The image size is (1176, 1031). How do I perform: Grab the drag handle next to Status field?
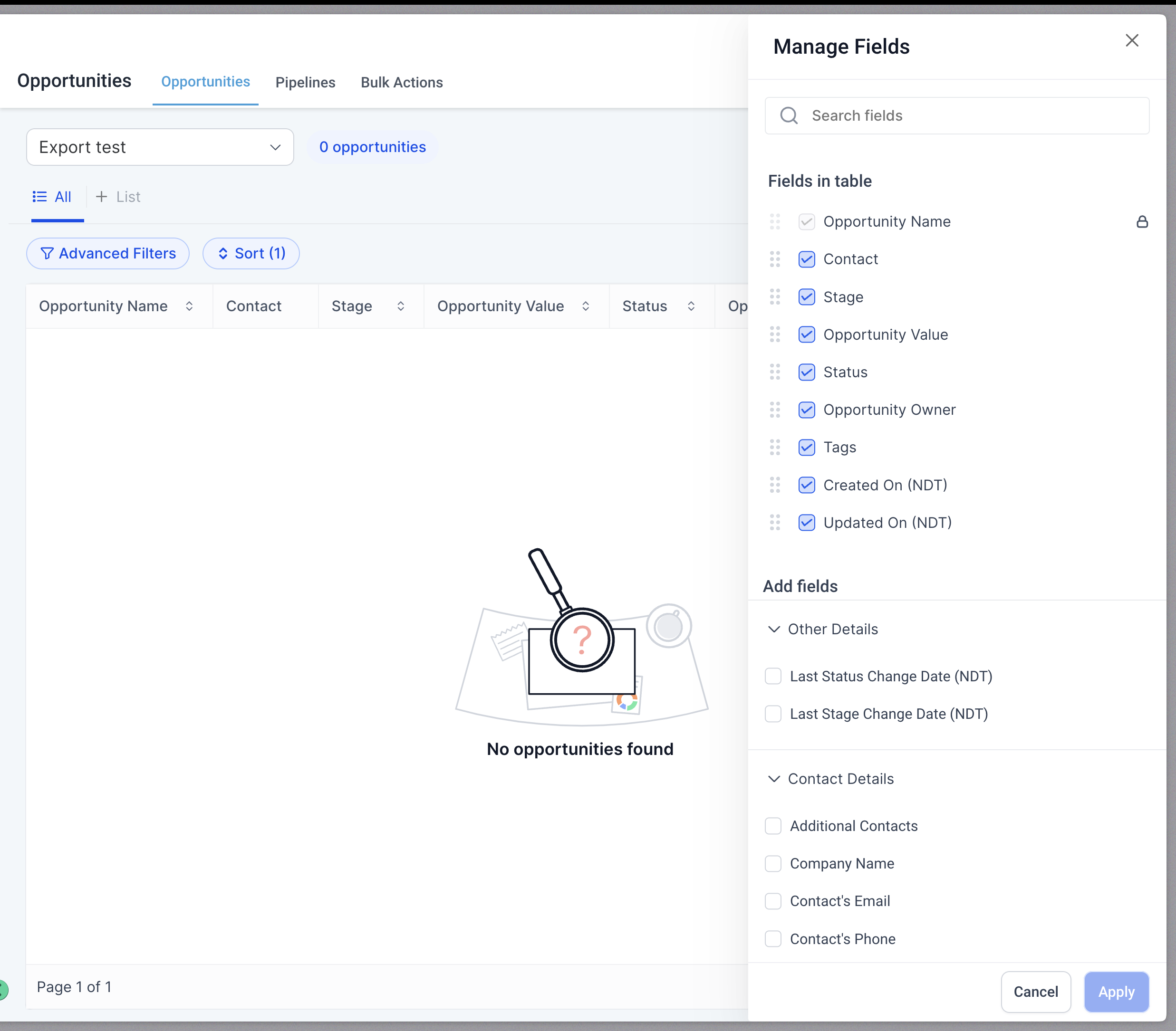[774, 372]
